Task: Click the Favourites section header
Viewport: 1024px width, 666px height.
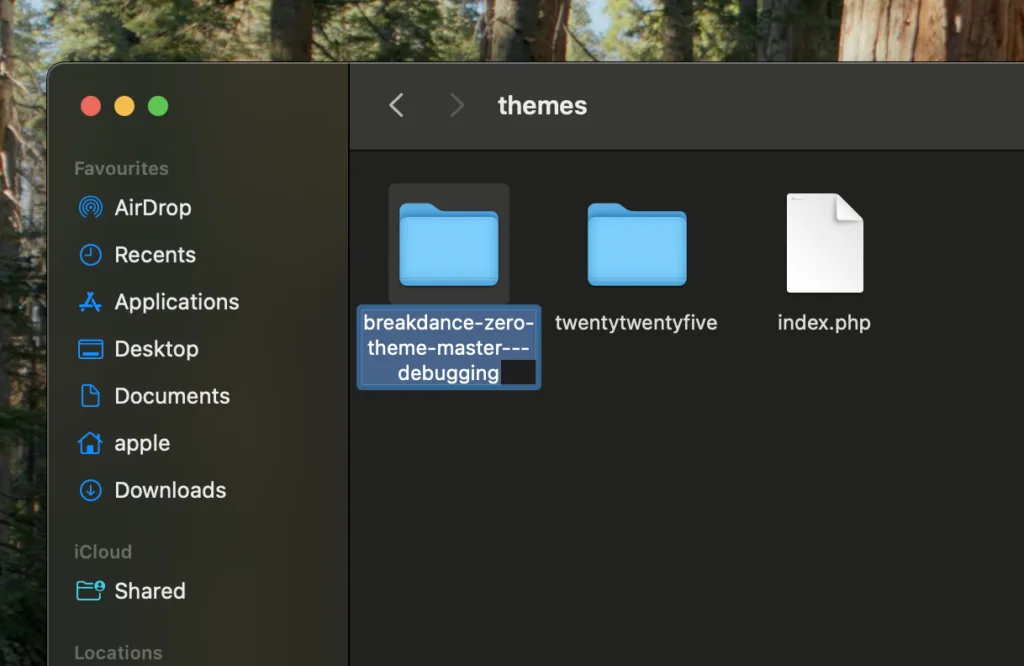Action: point(119,168)
